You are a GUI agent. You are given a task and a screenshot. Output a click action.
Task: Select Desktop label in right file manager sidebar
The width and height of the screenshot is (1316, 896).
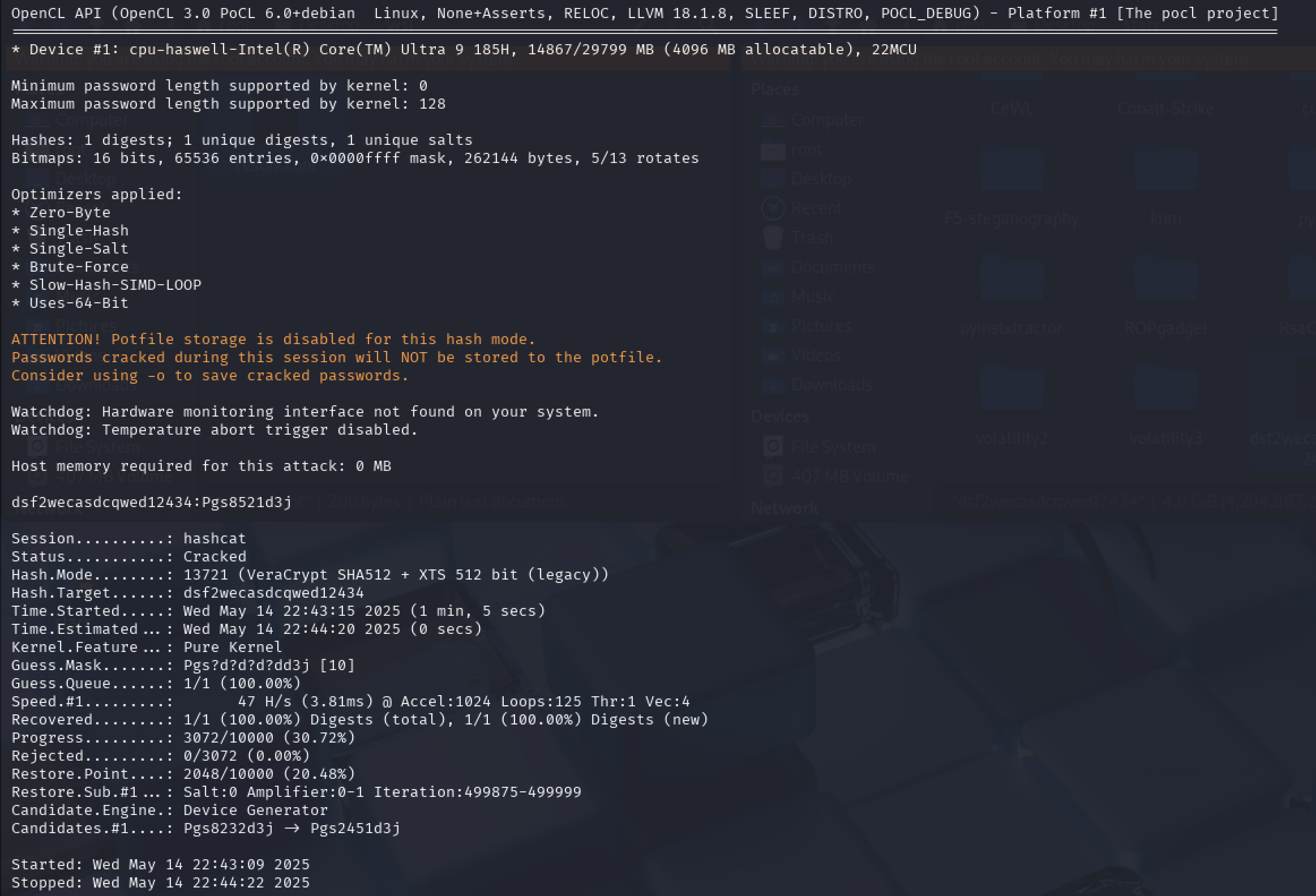pos(821,179)
